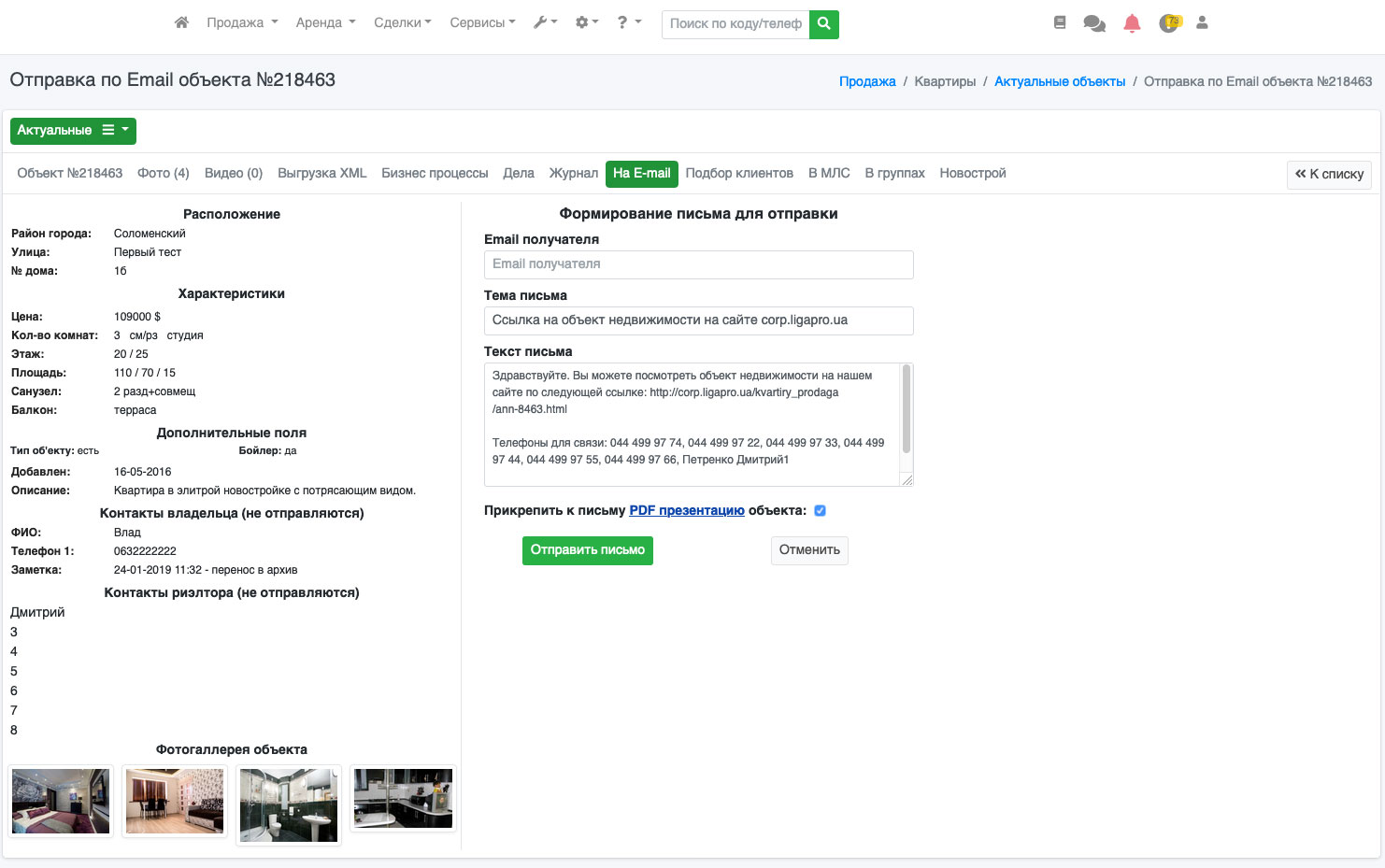Click the icon with the 73 badge
Screen dimensions: 1385x868
point(1168,23)
